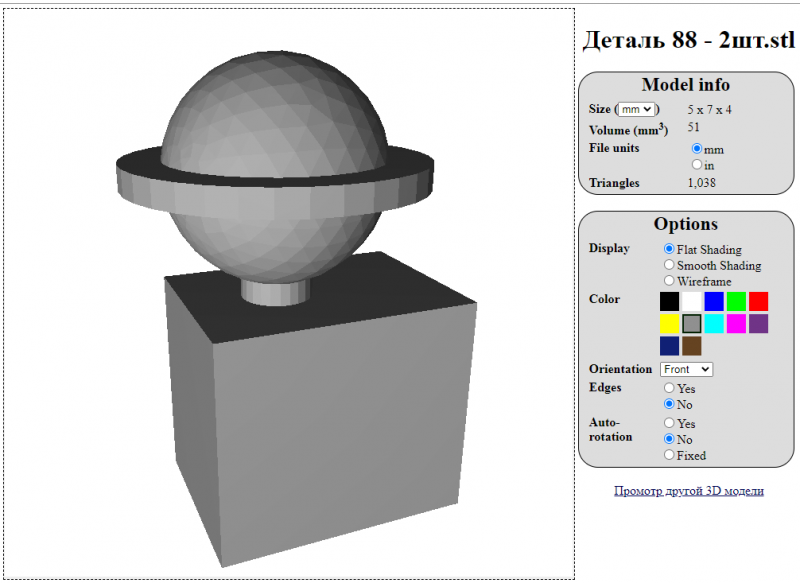Open the Size units dropdown

pyautogui.click(x=636, y=109)
